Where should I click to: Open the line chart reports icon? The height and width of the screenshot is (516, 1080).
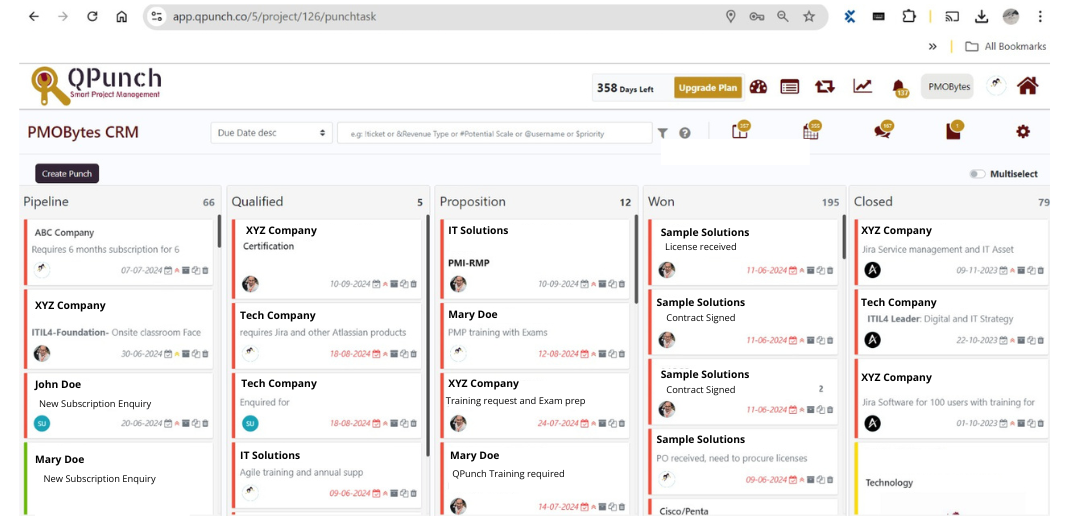(x=862, y=86)
